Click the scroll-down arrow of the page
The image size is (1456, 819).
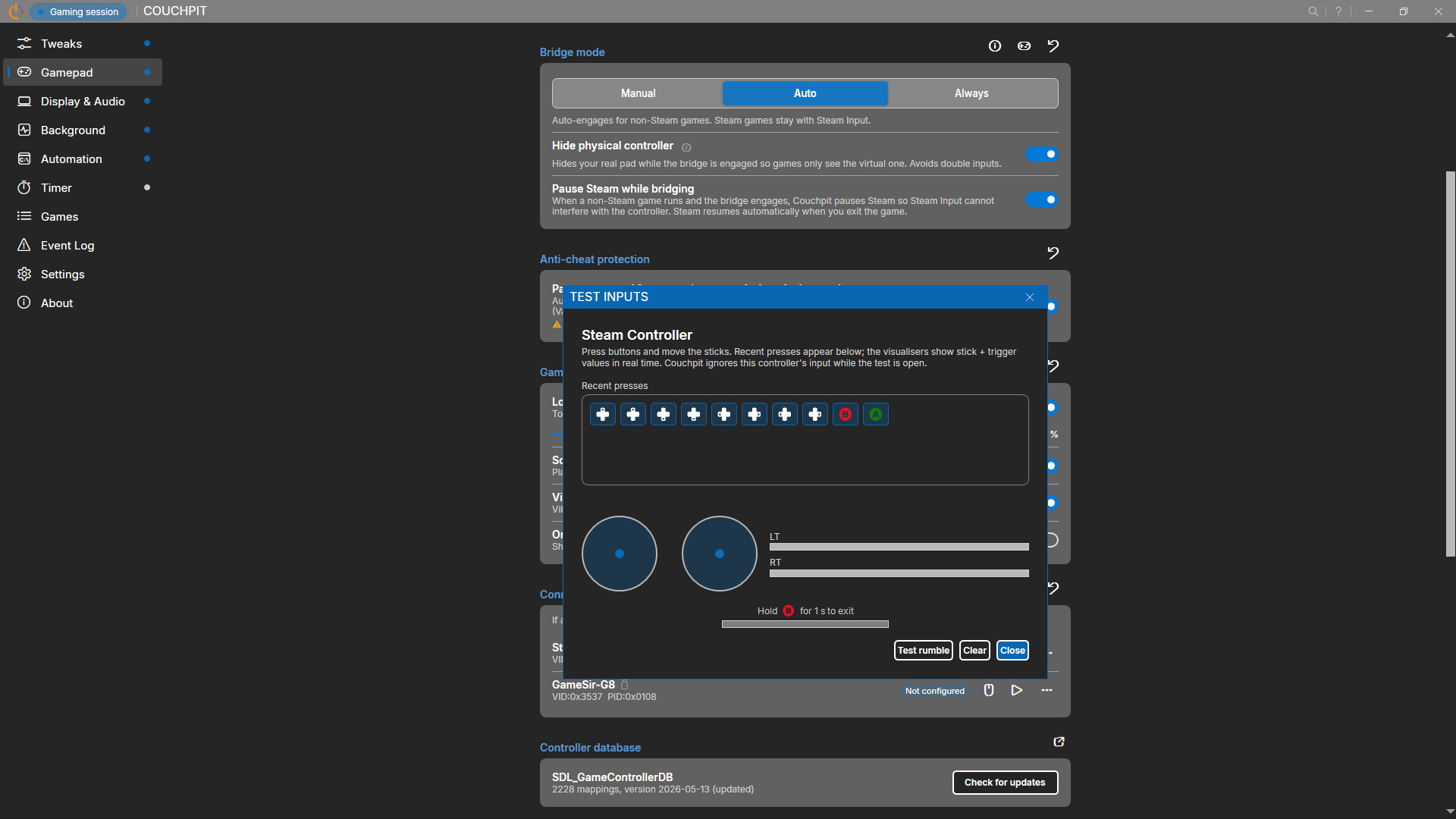1451,812
